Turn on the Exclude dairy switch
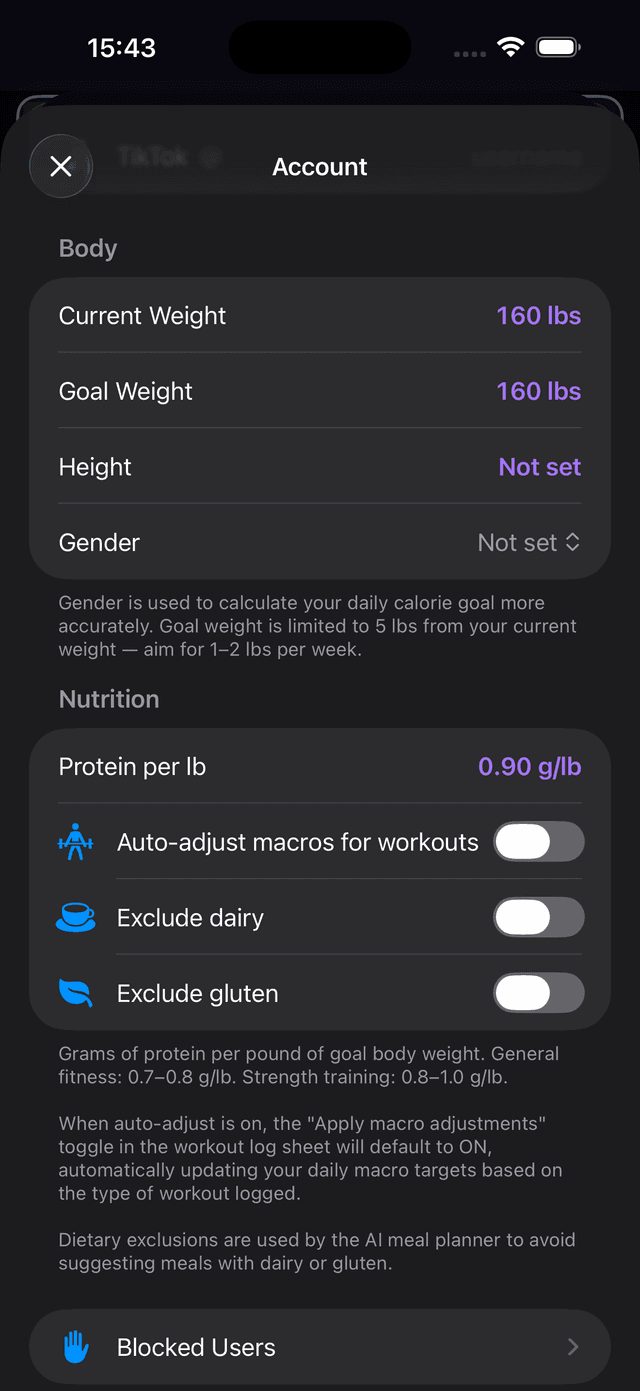Image resolution: width=640 pixels, height=1391 pixels. [539, 917]
